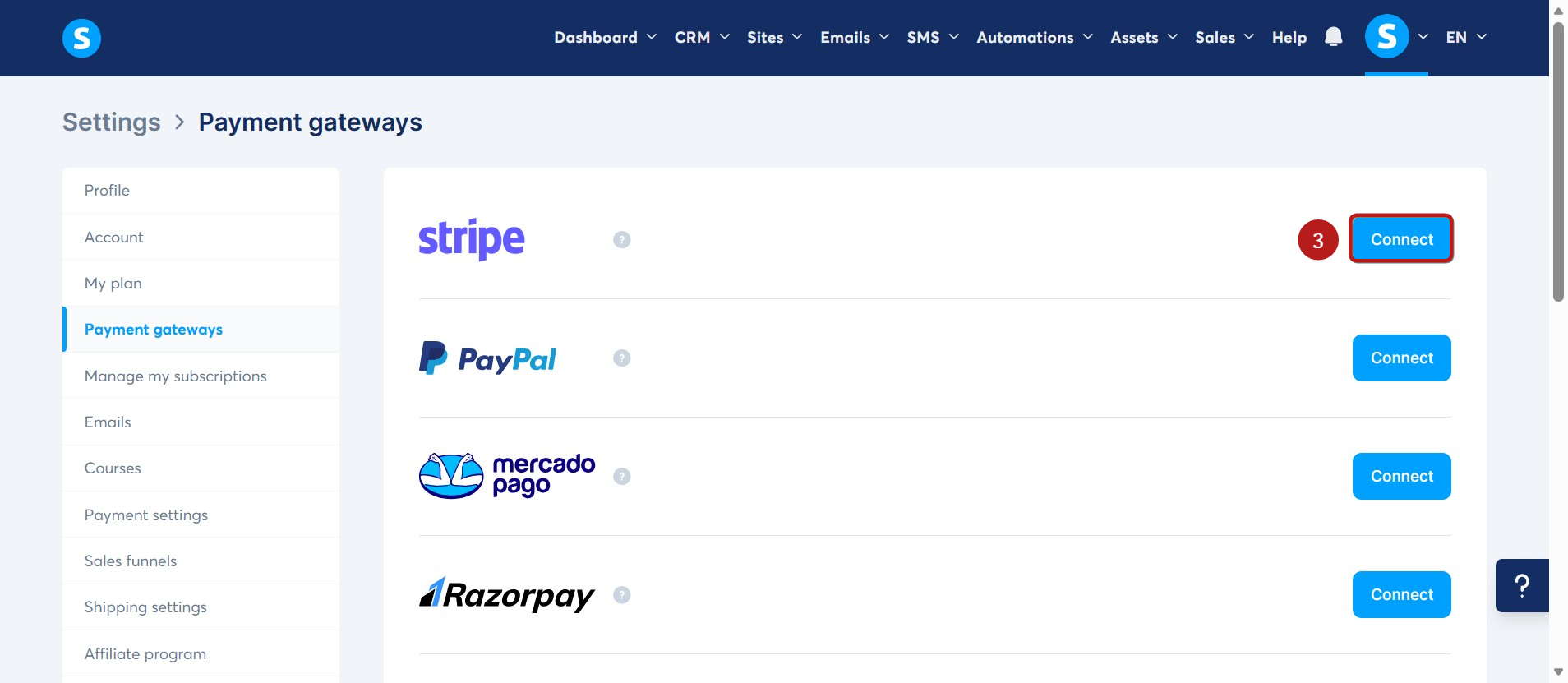Click the PayPal logo
The width and height of the screenshot is (1568, 683).
point(487,358)
